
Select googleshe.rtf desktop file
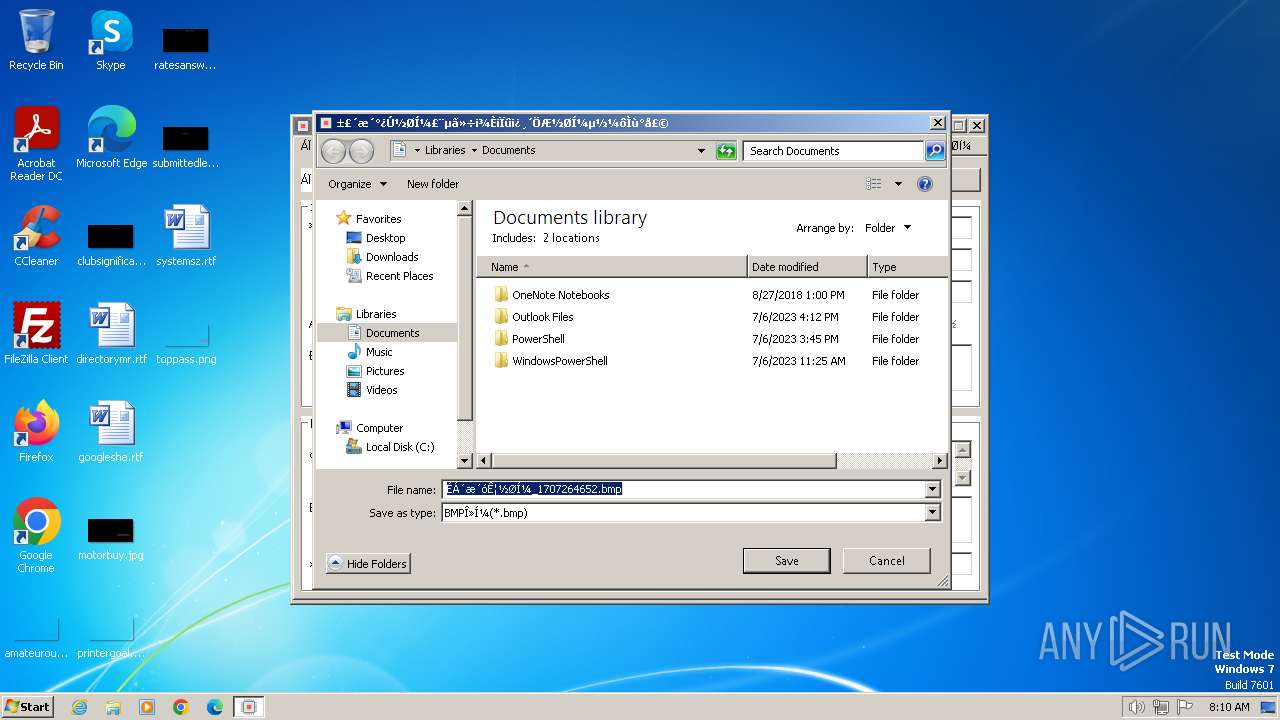point(111,432)
